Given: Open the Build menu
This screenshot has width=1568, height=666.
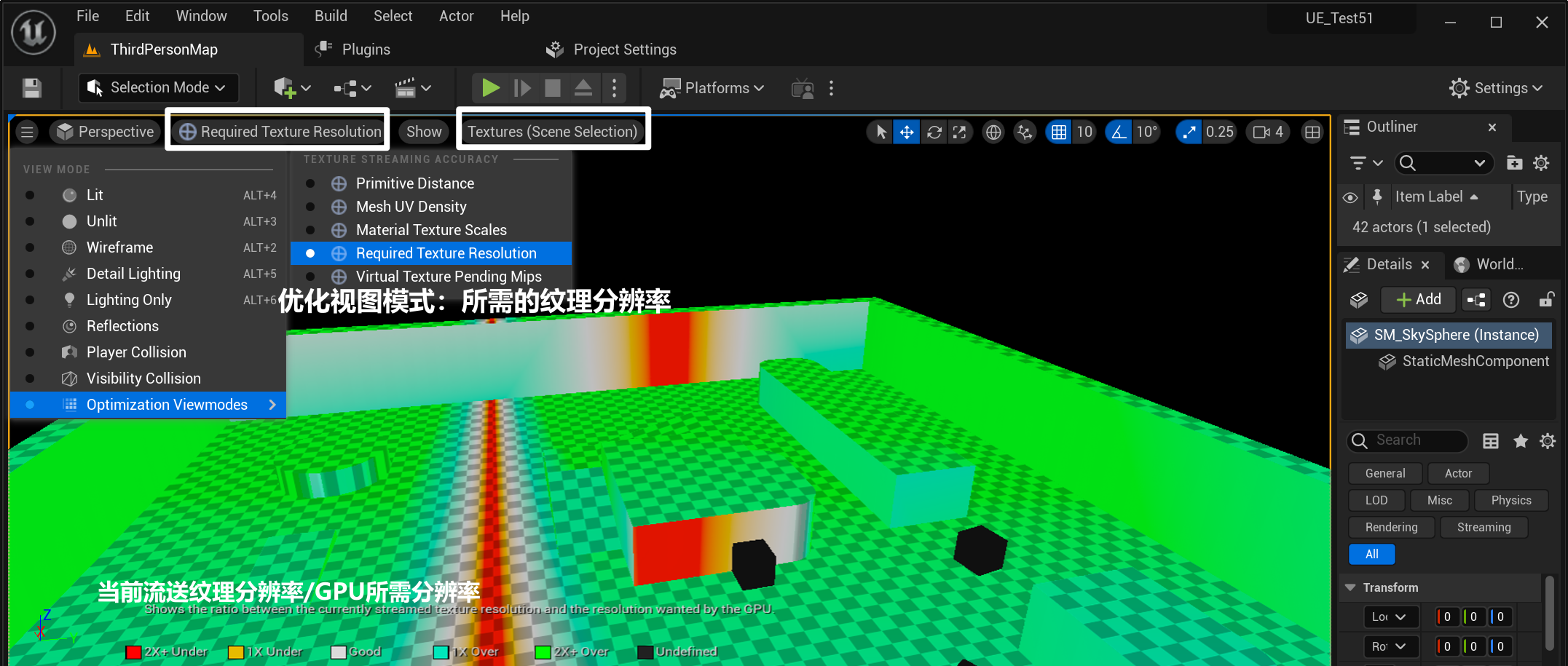Looking at the screenshot, I should tap(331, 16).
